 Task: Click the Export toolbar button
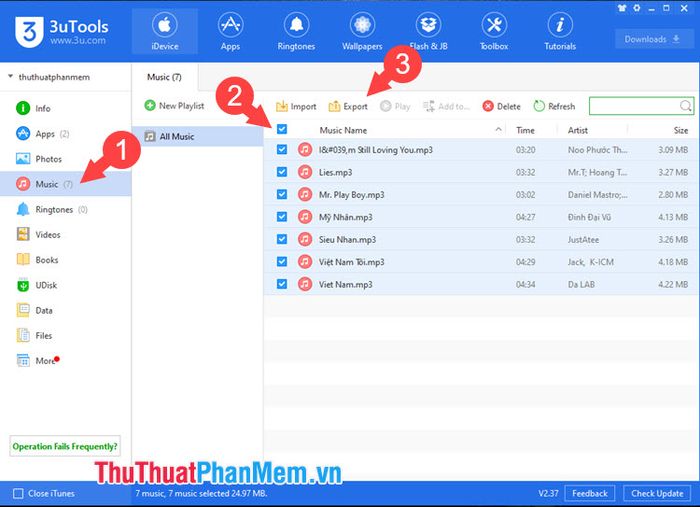(348, 106)
